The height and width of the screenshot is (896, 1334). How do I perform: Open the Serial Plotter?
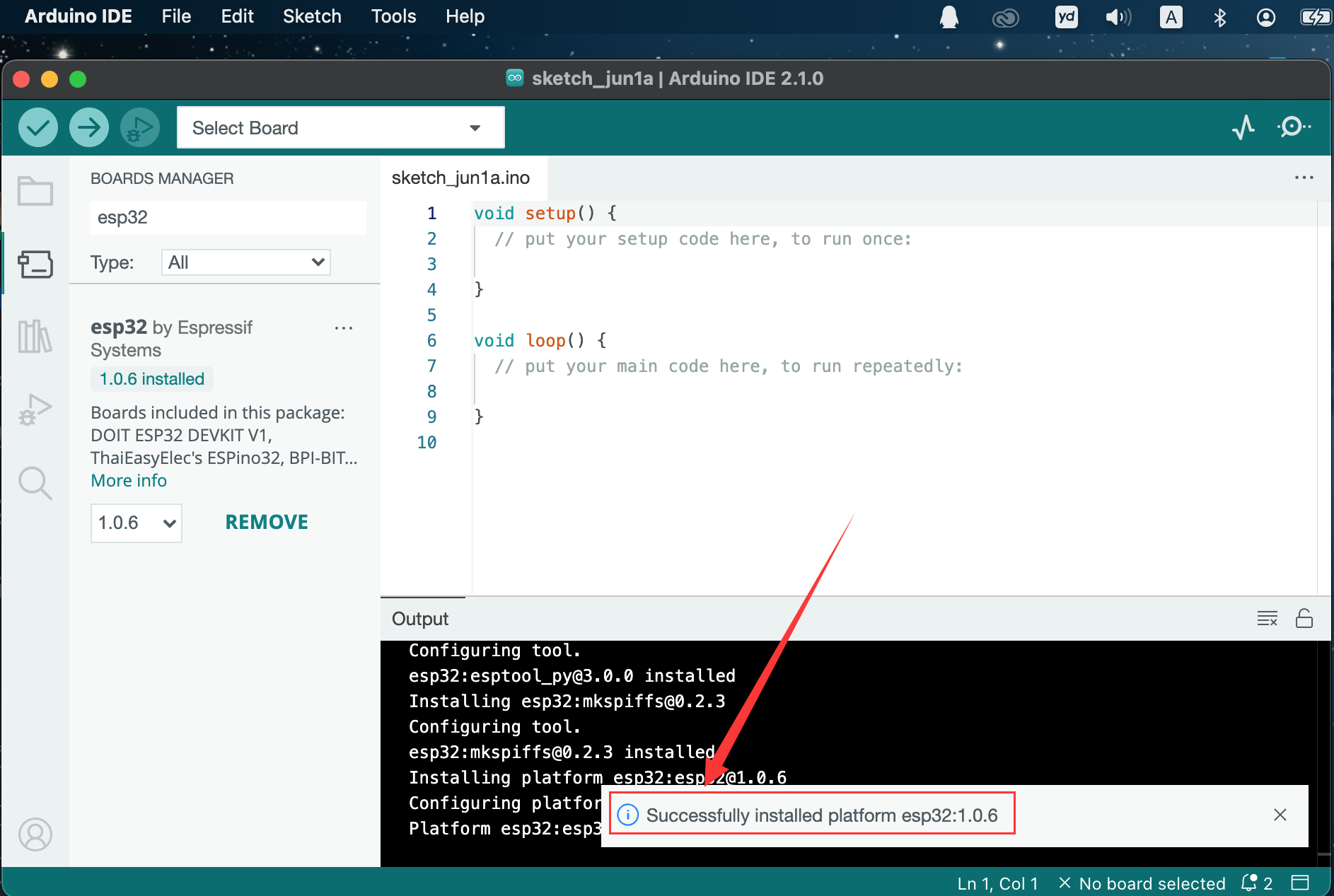click(x=1243, y=127)
